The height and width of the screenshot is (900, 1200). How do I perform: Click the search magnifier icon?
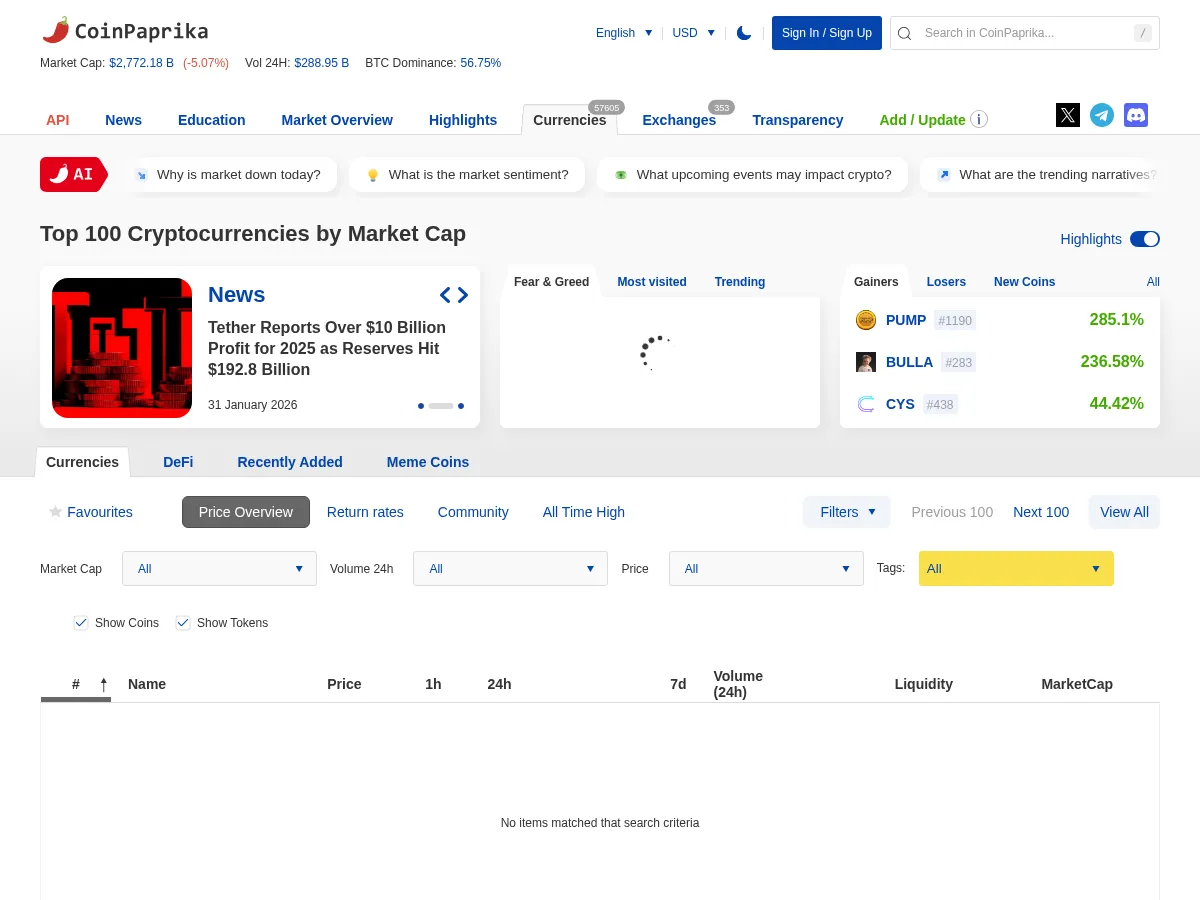[904, 33]
